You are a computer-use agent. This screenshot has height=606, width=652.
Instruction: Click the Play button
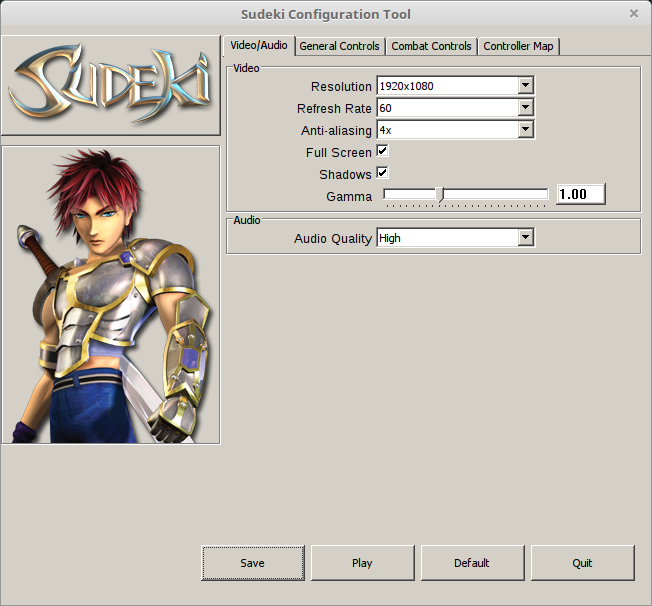click(x=363, y=563)
